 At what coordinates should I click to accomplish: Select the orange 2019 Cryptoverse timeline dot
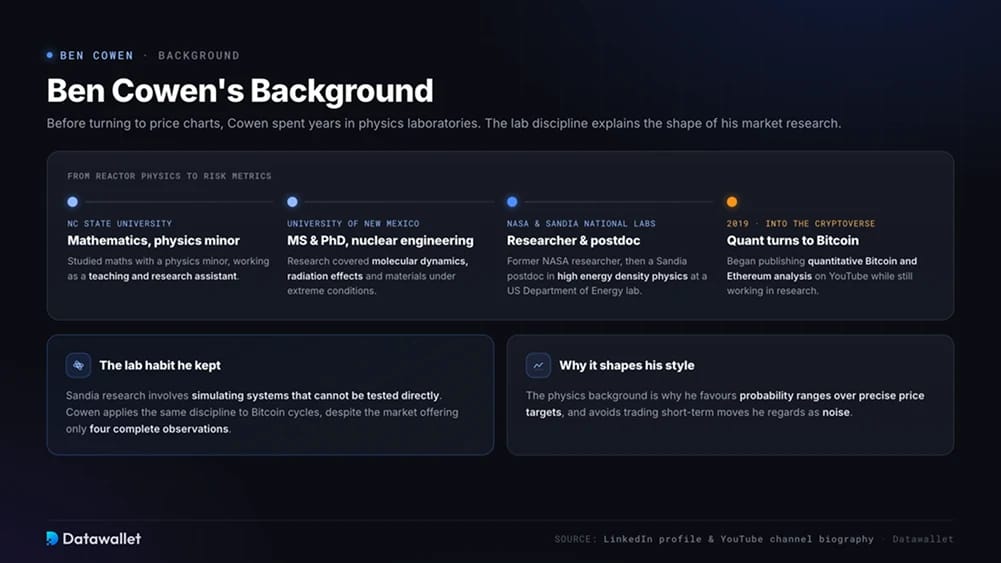(732, 202)
